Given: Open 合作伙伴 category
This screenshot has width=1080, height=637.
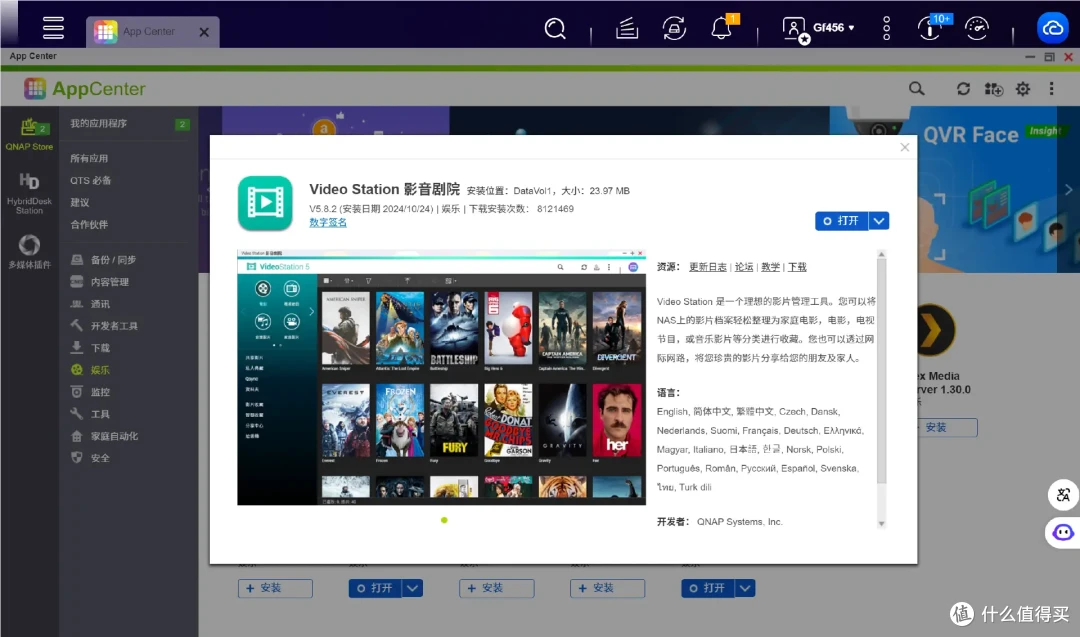Looking at the screenshot, I should pos(89,224).
